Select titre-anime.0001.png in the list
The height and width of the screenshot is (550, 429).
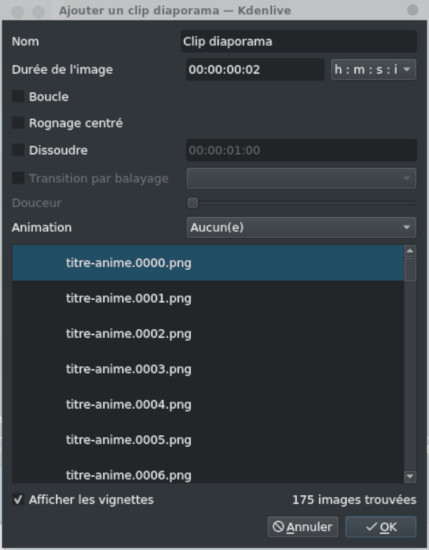pyautogui.click(x=208, y=299)
